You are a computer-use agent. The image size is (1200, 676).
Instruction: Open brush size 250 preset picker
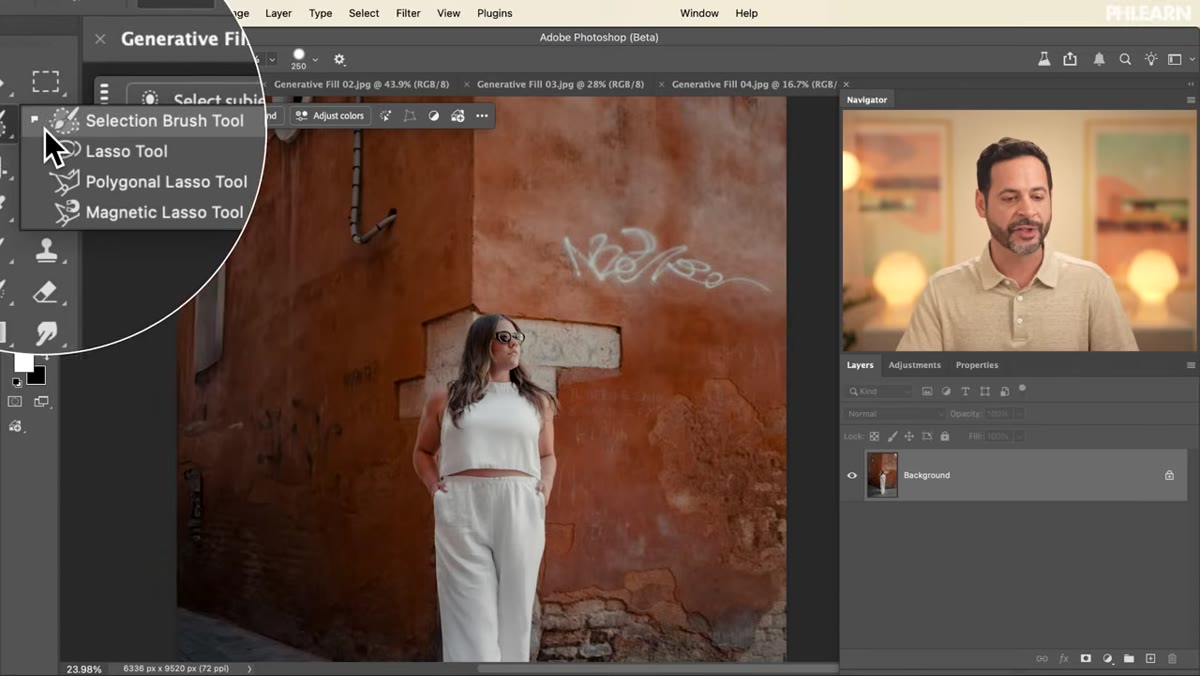(315, 60)
